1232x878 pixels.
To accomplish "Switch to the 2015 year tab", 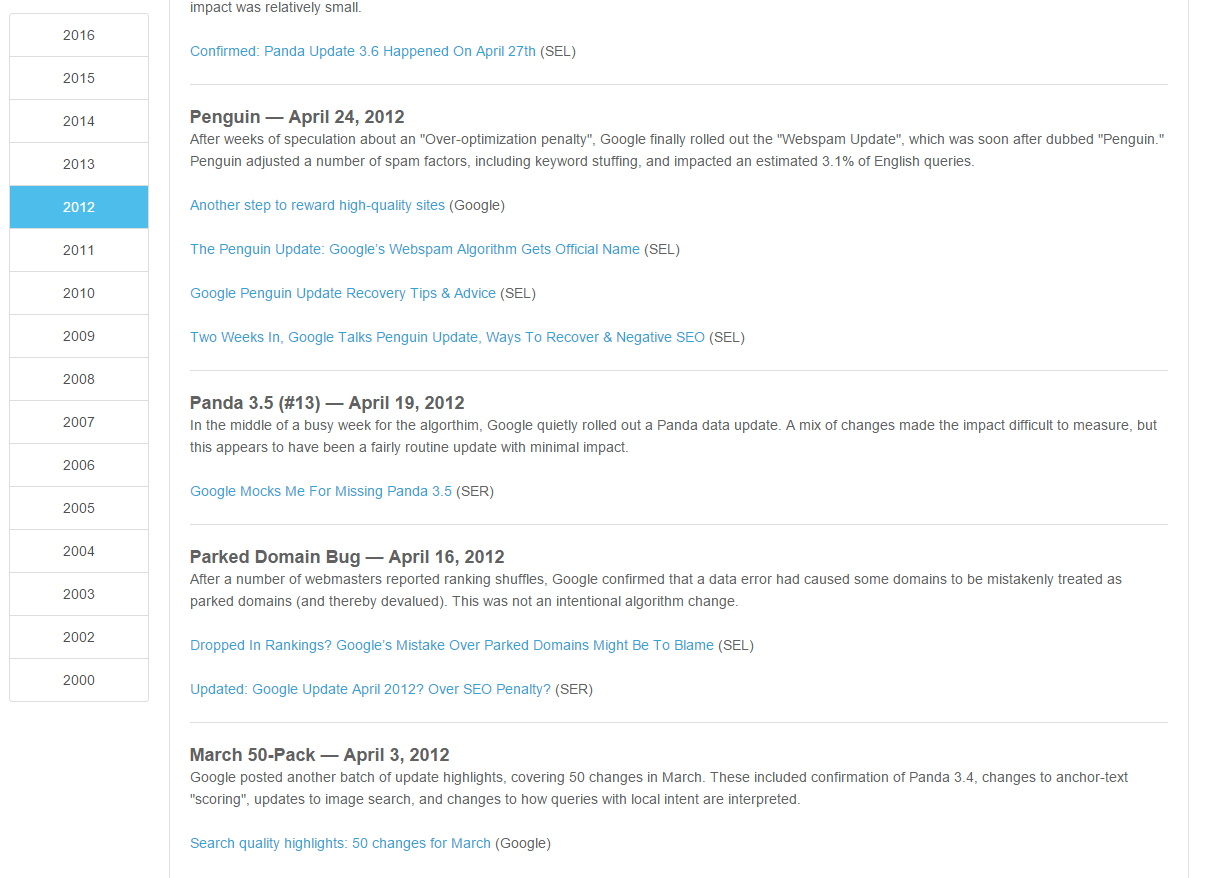I will pos(79,78).
